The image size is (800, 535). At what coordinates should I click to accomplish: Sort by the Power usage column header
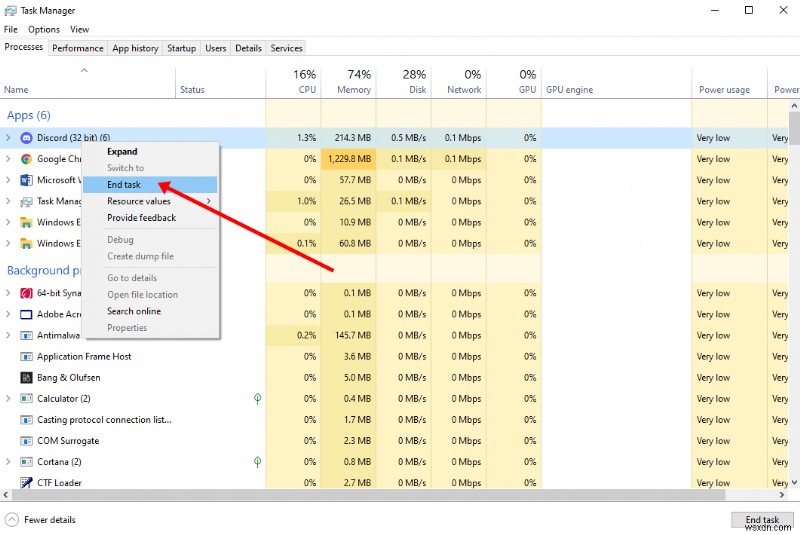tap(730, 82)
